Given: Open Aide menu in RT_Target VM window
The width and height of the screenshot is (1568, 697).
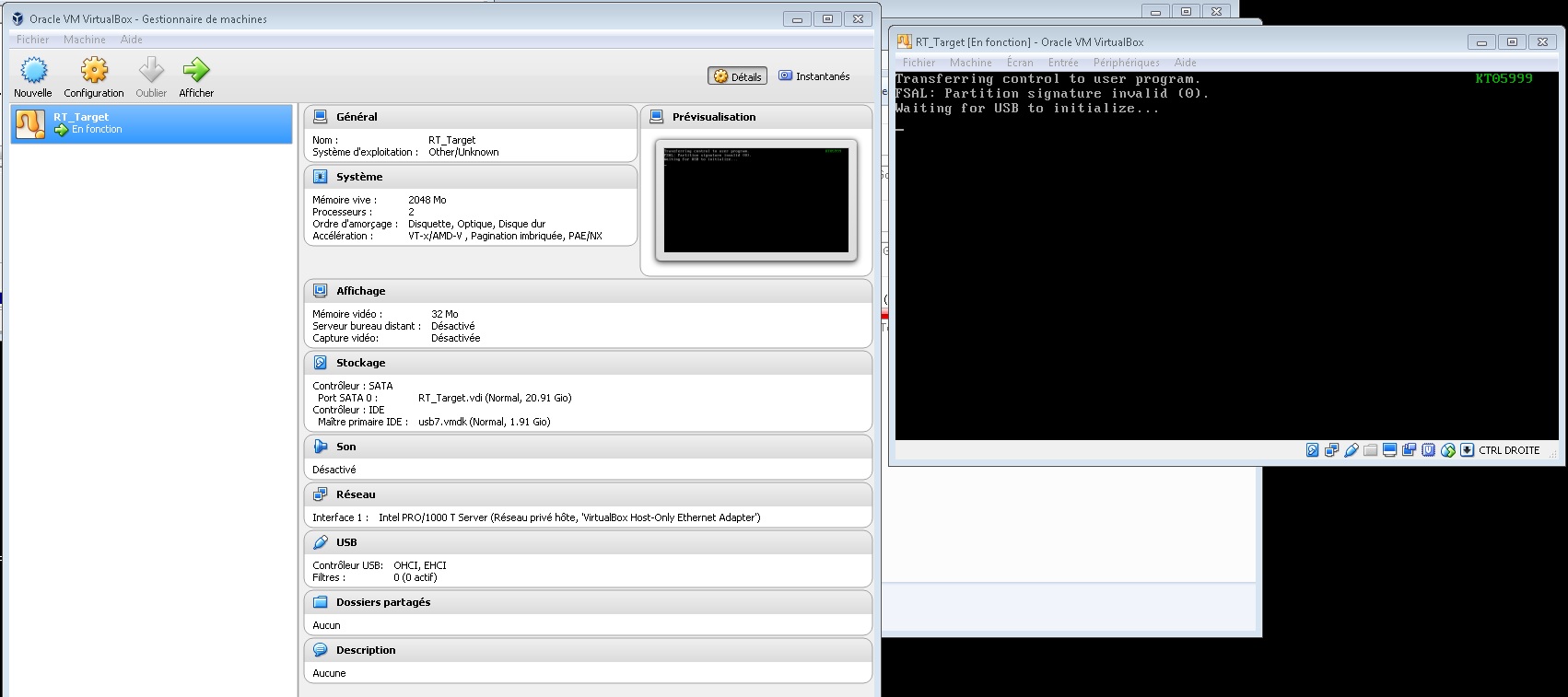Looking at the screenshot, I should [x=1186, y=63].
